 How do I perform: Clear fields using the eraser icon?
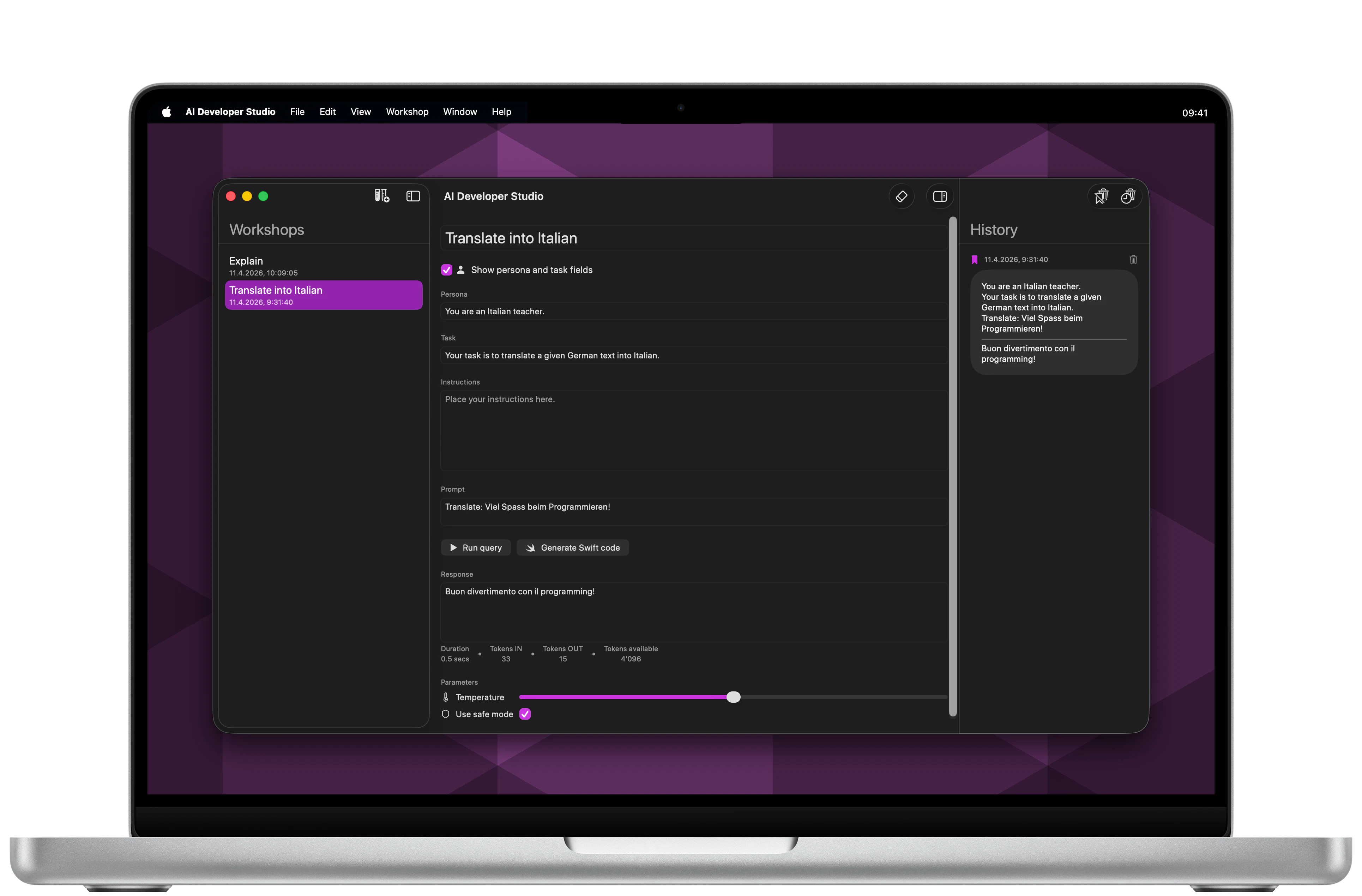[x=901, y=196]
